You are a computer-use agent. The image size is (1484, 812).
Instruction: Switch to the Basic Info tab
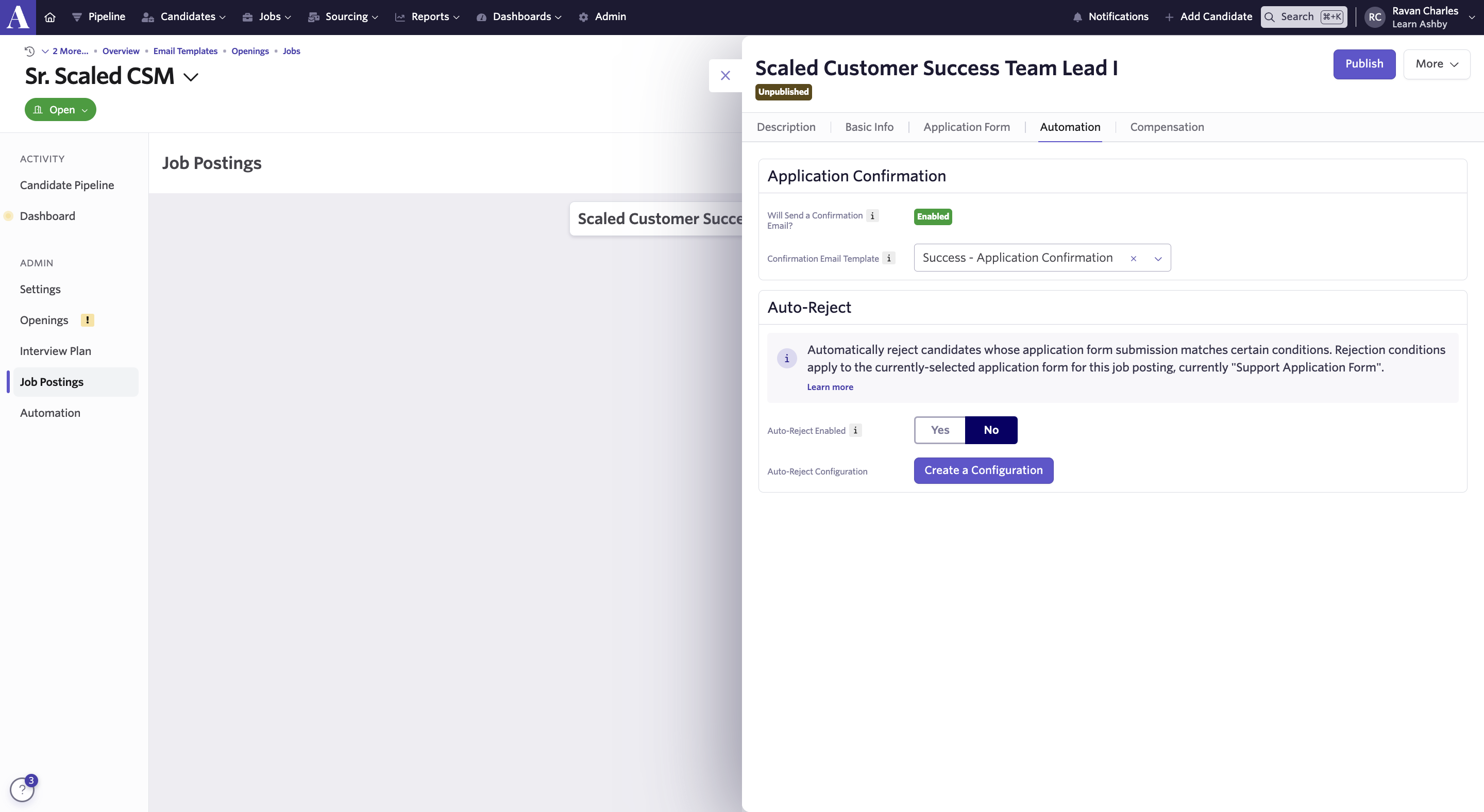click(x=869, y=127)
